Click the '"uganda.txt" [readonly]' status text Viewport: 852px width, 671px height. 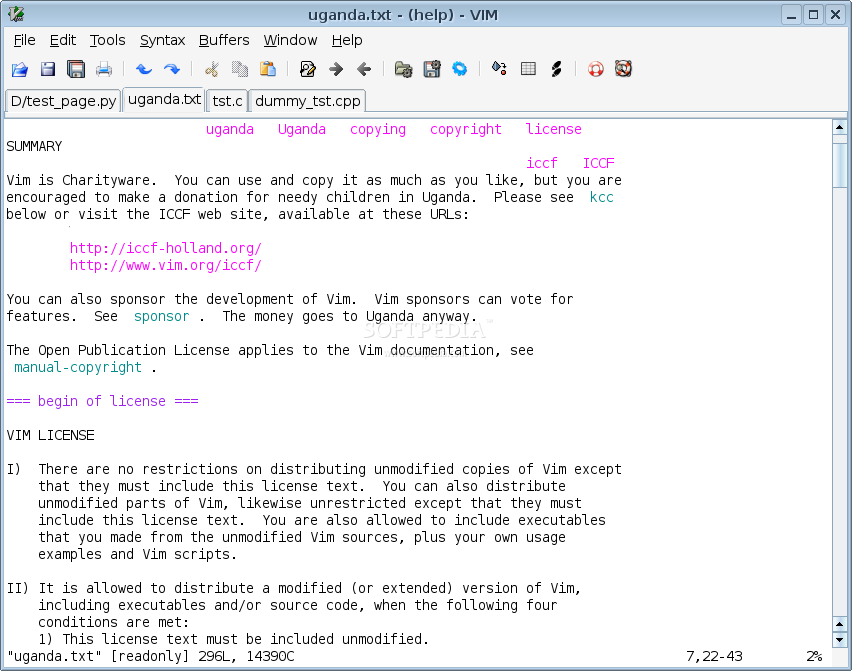[x=97, y=656]
